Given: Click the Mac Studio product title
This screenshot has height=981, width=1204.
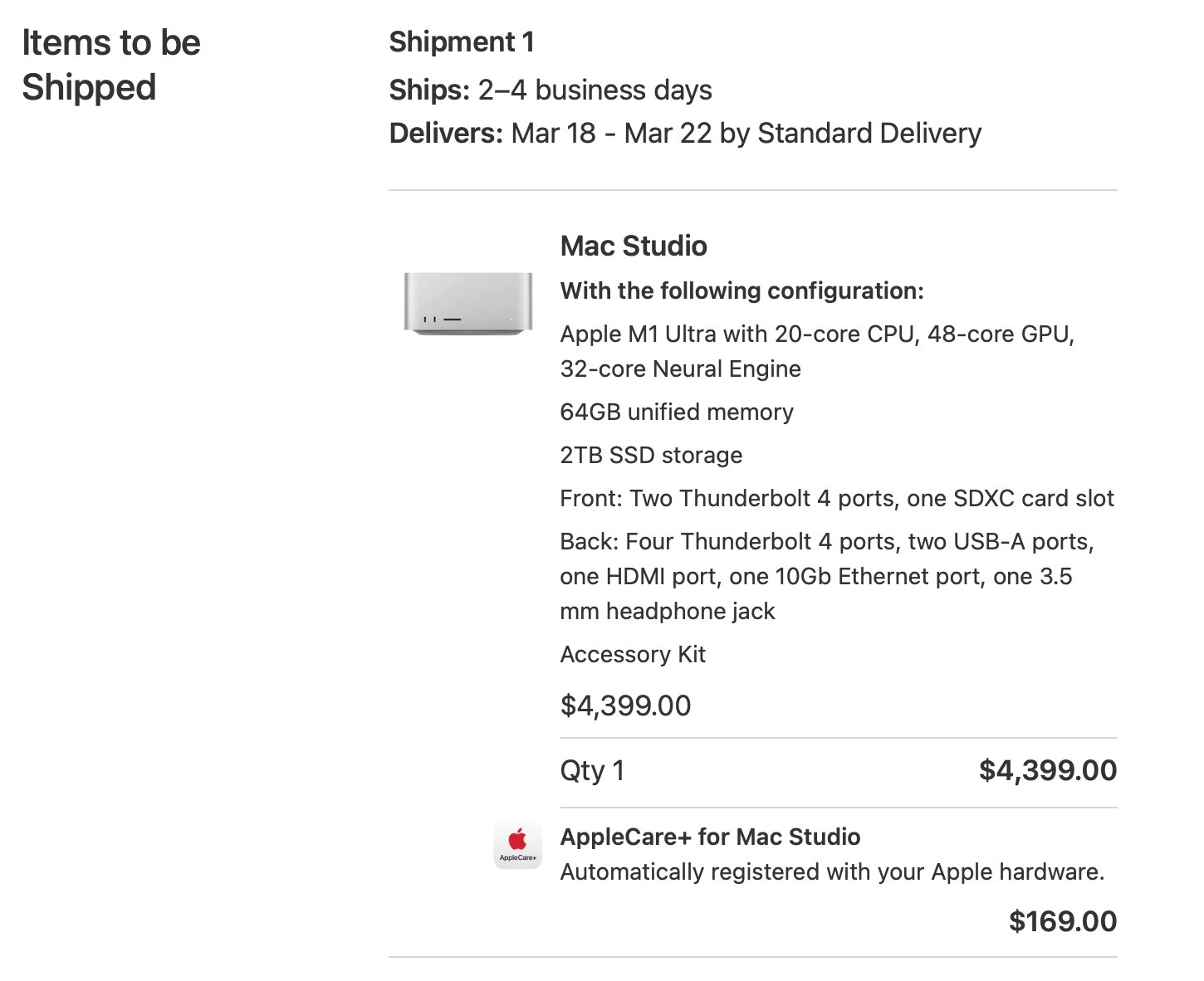Looking at the screenshot, I should coord(634,246).
